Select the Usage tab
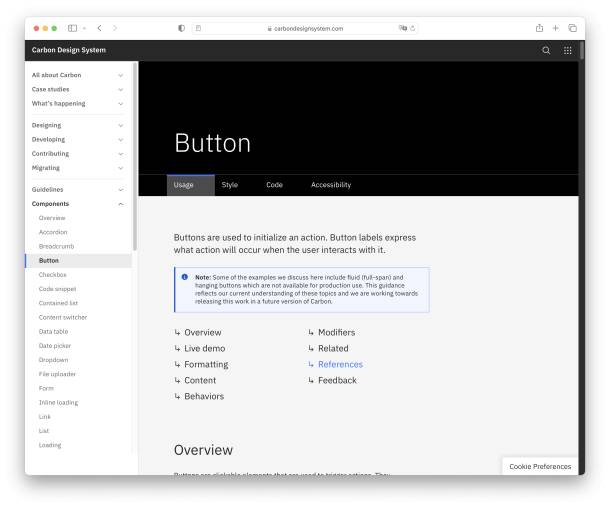 coord(191,185)
